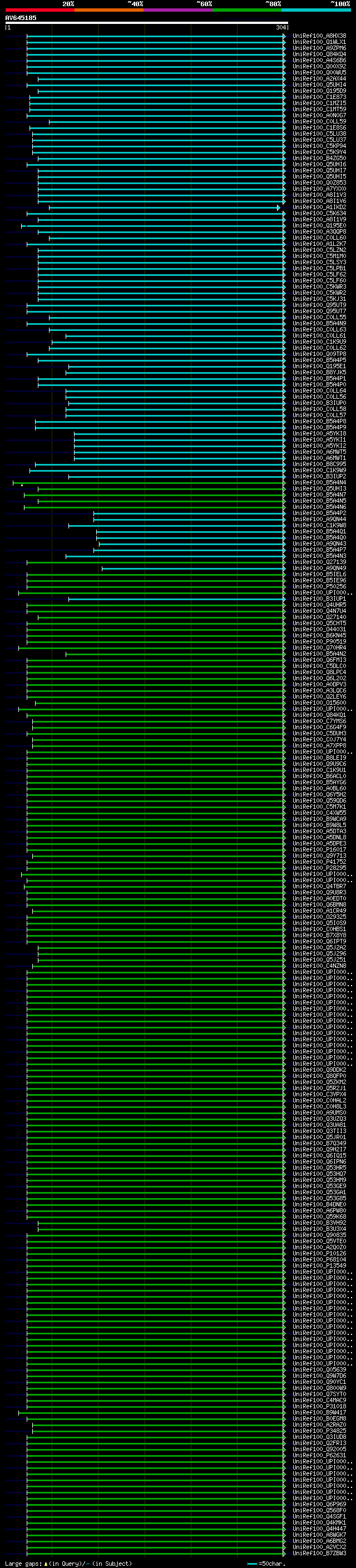Open hit UniRef100_Q1WLX1
The height and width of the screenshot is (1568, 356).
pyautogui.click(x=319, y=42)
